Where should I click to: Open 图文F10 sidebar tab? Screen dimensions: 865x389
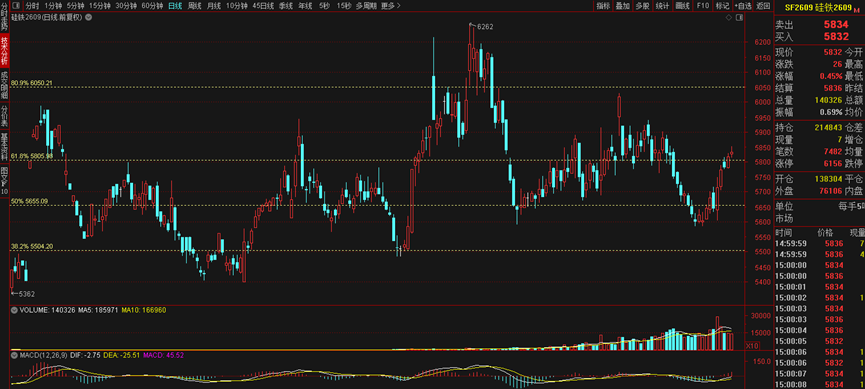[x=4, y=180]
